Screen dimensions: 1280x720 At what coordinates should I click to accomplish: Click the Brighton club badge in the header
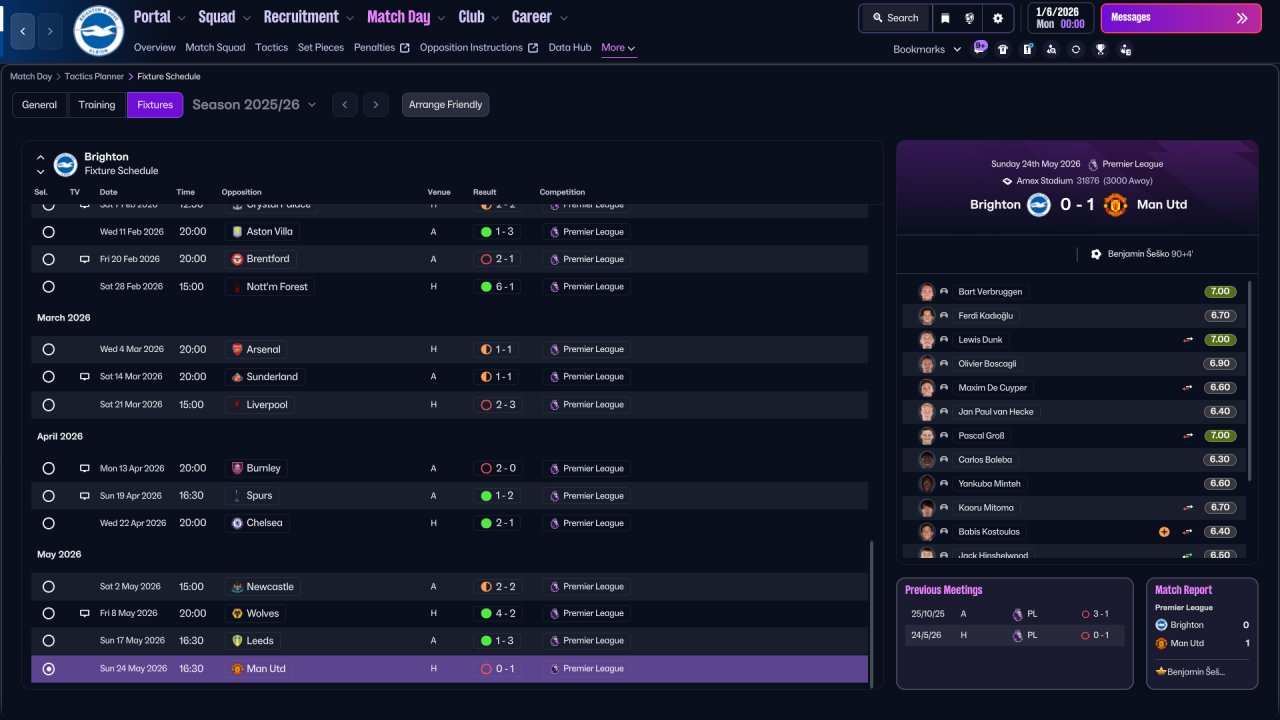[99, 31]
